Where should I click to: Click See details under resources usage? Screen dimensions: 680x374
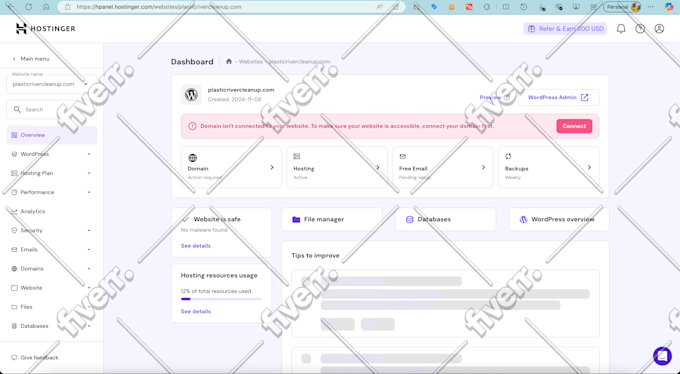(x=196, y=312)
